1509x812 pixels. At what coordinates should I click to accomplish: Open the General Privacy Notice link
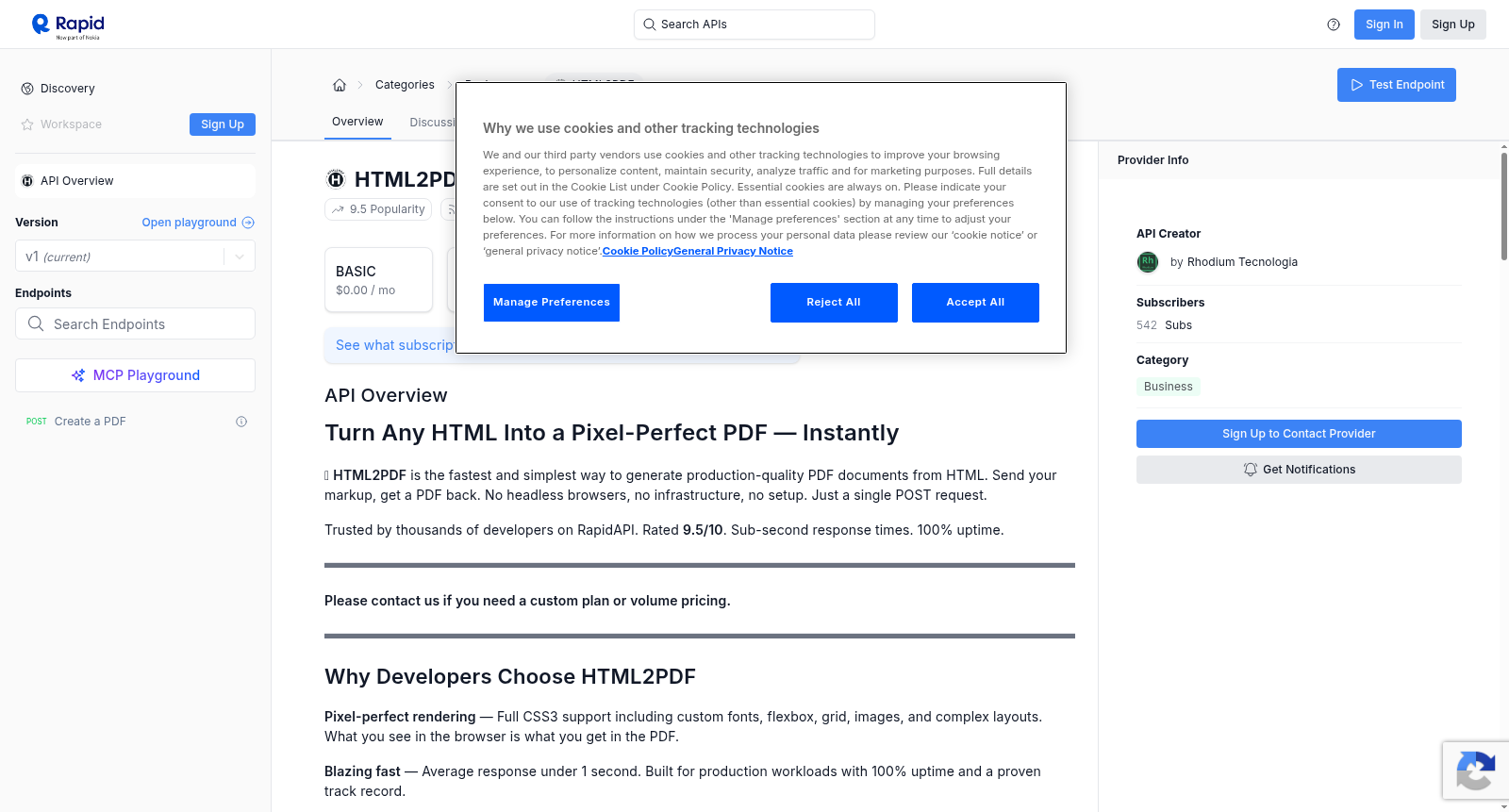[x=734, y=252]
